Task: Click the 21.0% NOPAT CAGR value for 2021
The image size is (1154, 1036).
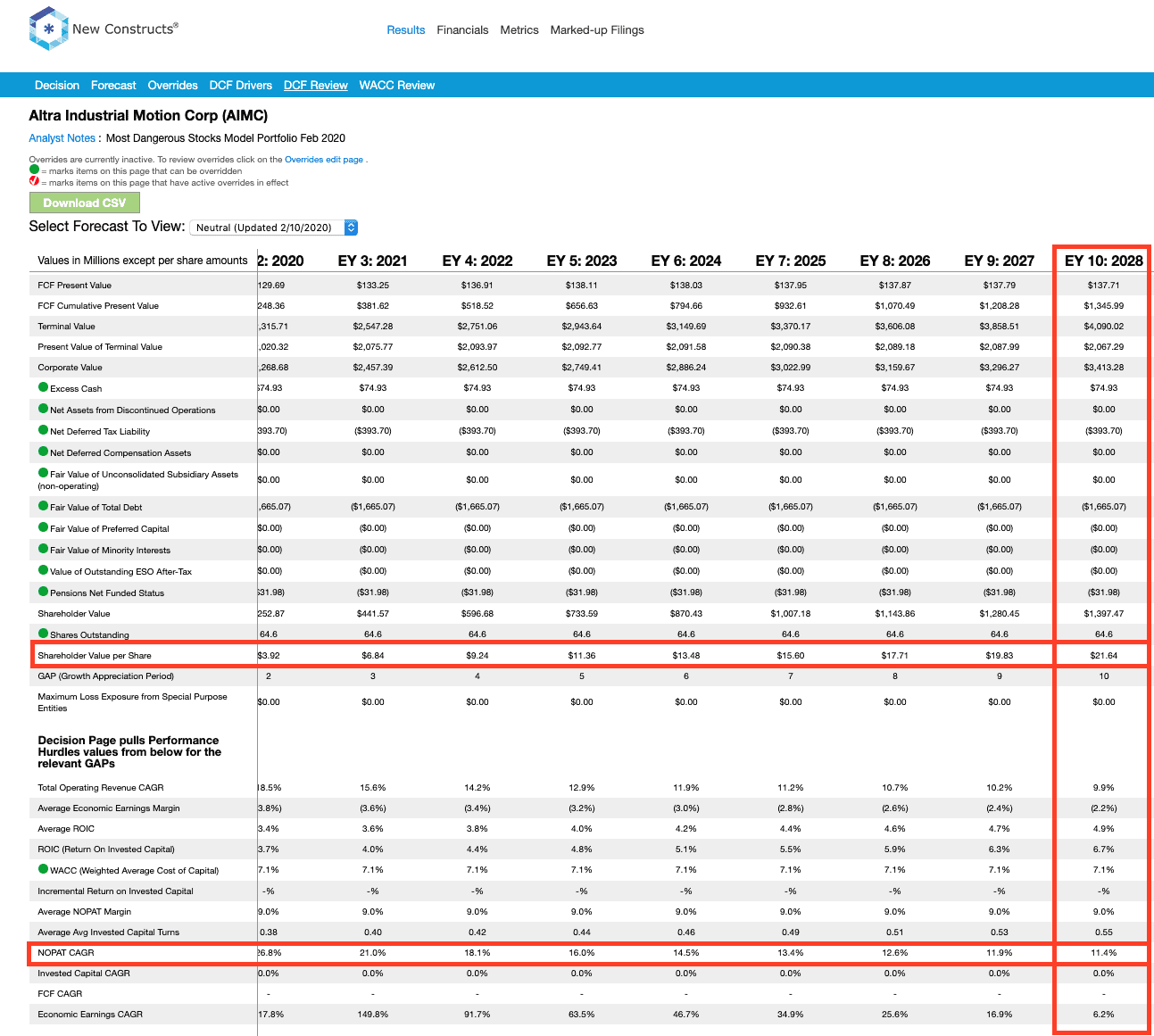Action: (373, 953)
